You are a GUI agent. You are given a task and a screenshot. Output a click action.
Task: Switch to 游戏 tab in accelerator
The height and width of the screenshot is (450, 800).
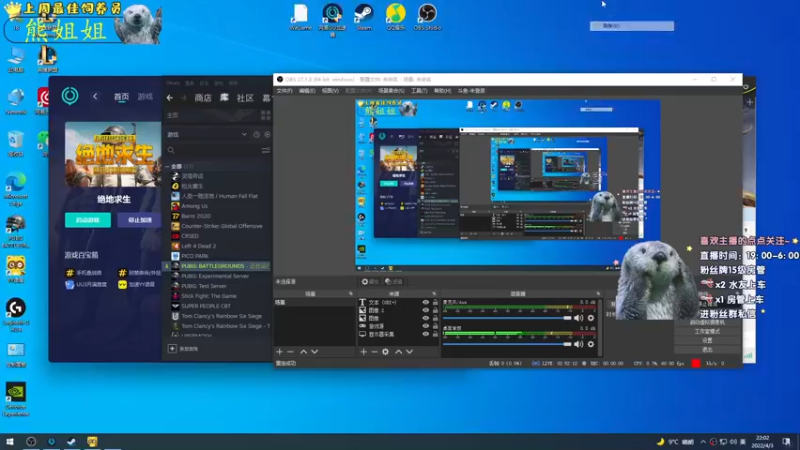click(x=145, y=96)
